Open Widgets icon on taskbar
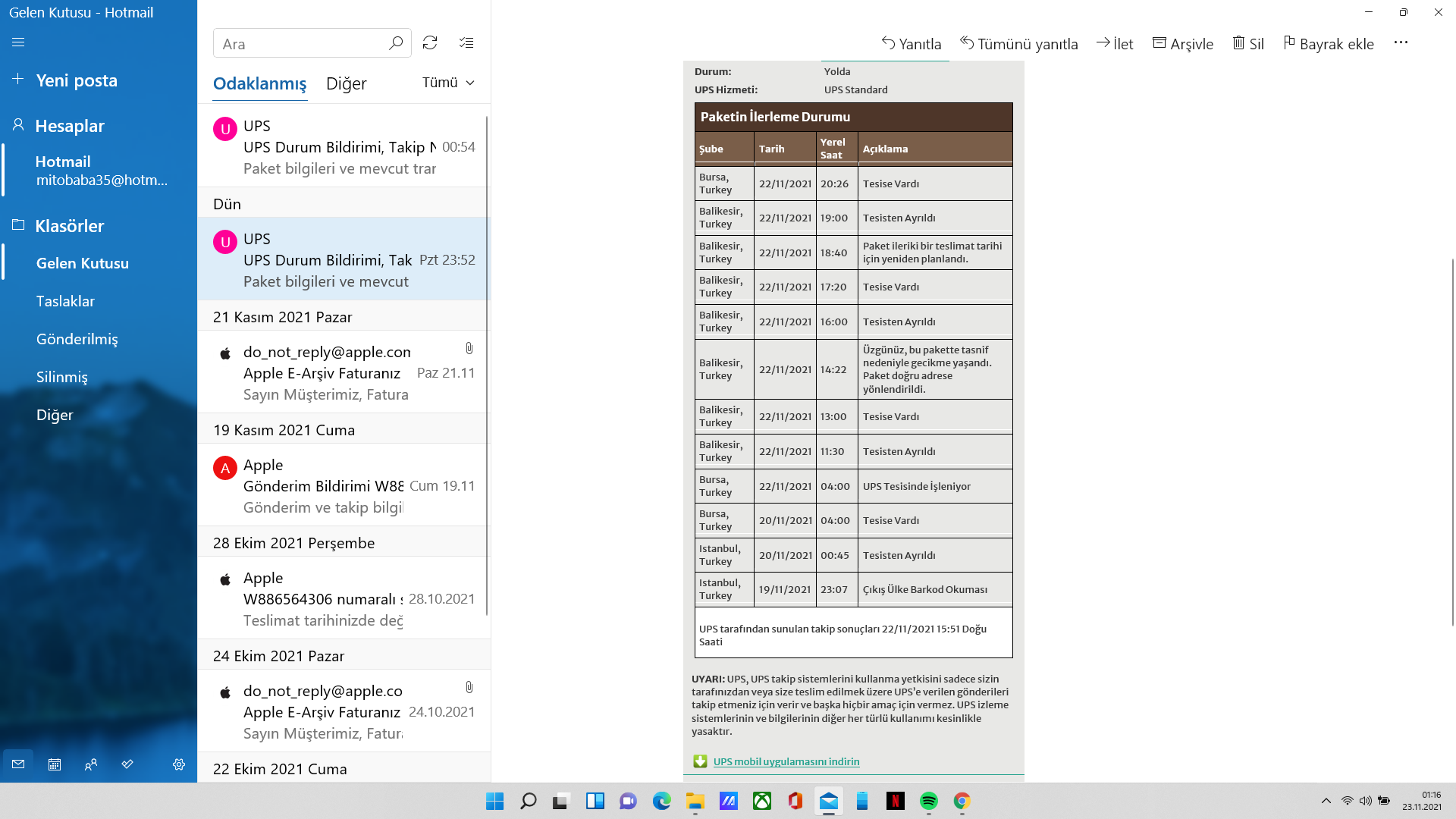 pos(595,801)
